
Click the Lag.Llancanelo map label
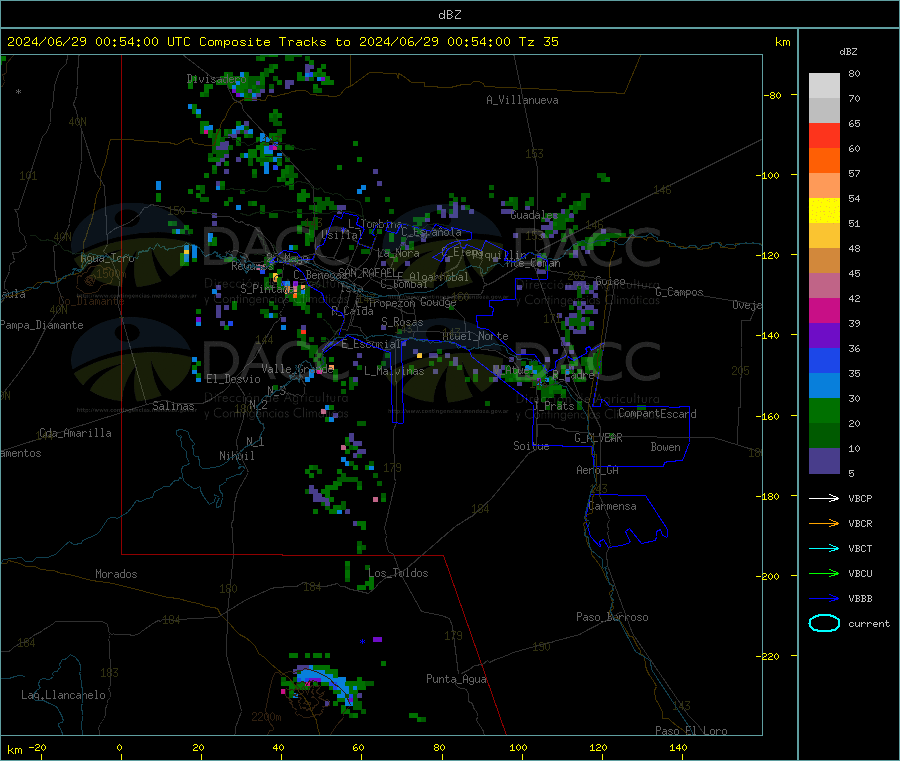pyautogui.click(x=63, y=696)
